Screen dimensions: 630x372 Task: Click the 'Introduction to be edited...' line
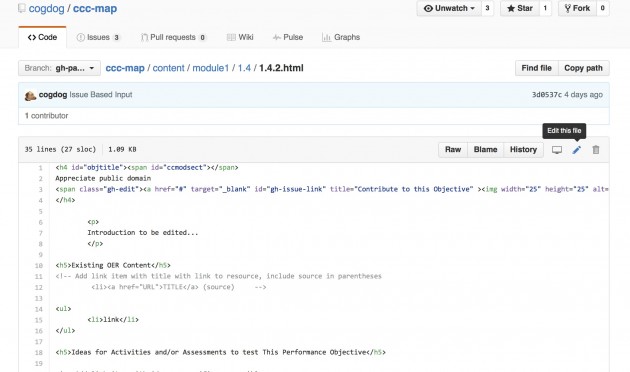143,233
